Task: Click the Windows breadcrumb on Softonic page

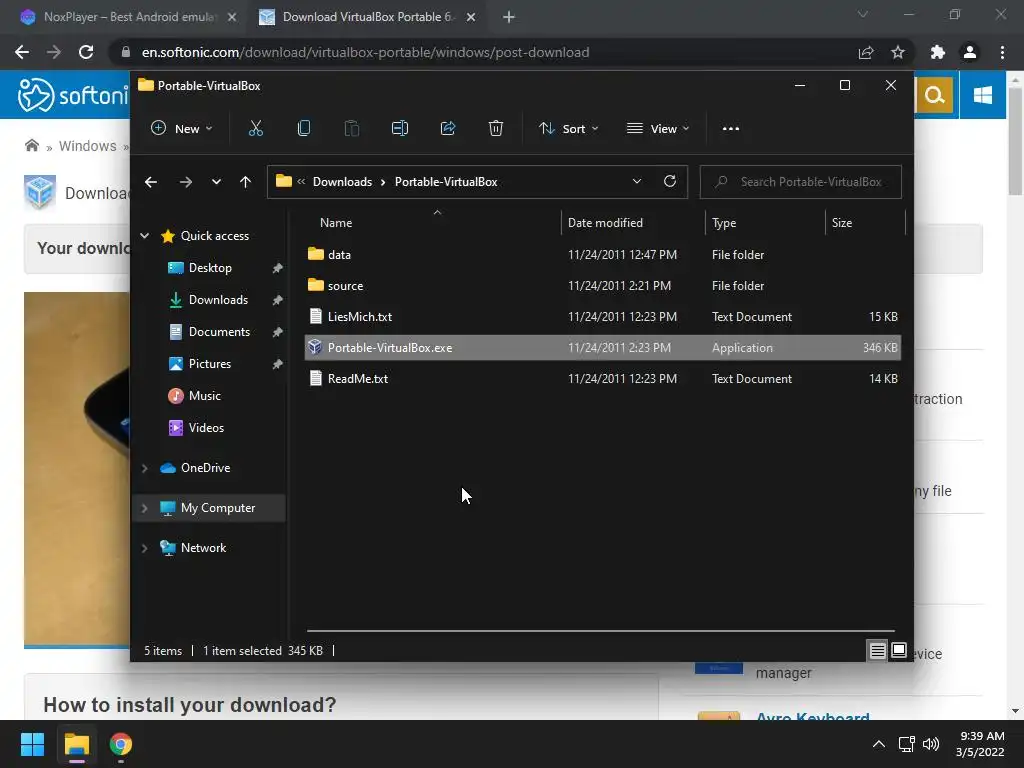Action: tap(88, 146)
